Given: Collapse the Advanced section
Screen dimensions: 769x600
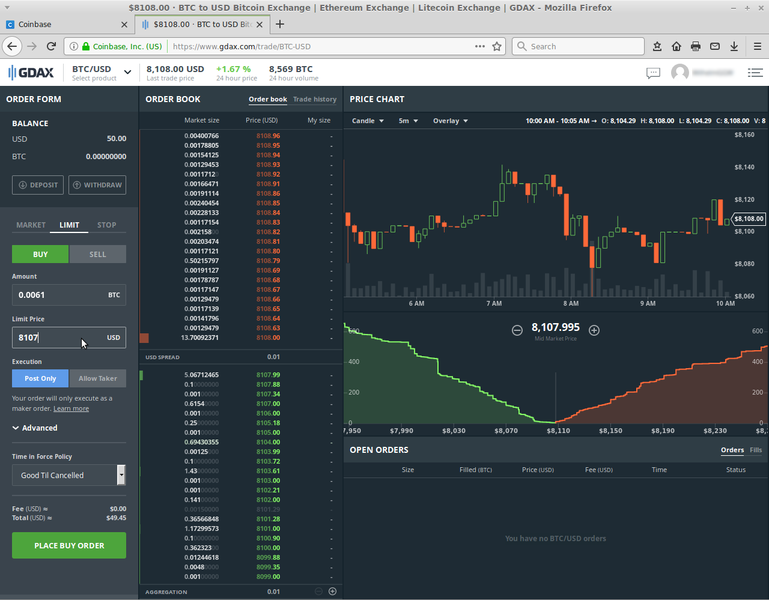Looking at the screenshot, I should point(35,428).
